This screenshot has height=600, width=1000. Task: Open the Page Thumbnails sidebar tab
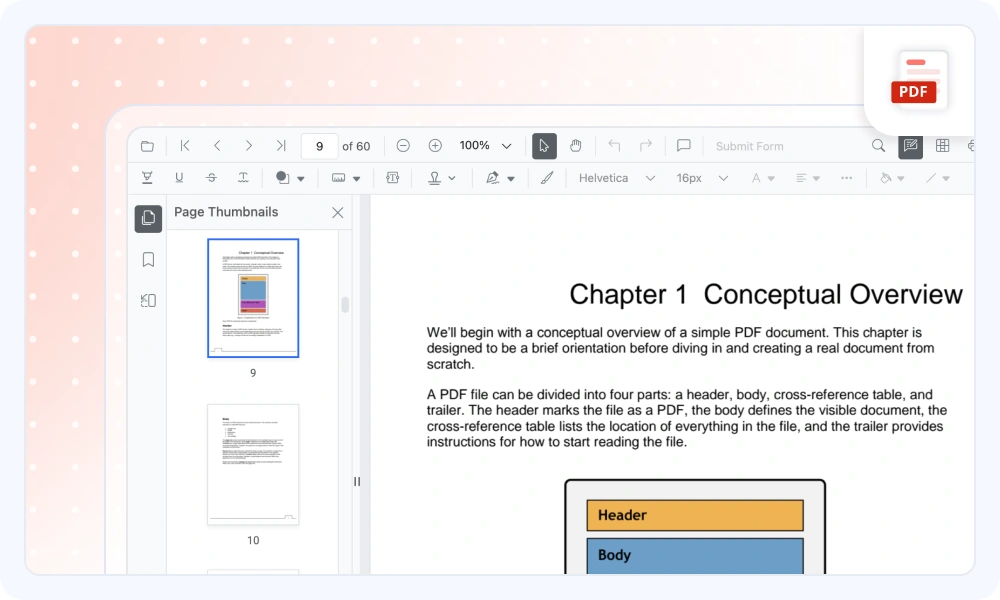(x=148, y=218)
